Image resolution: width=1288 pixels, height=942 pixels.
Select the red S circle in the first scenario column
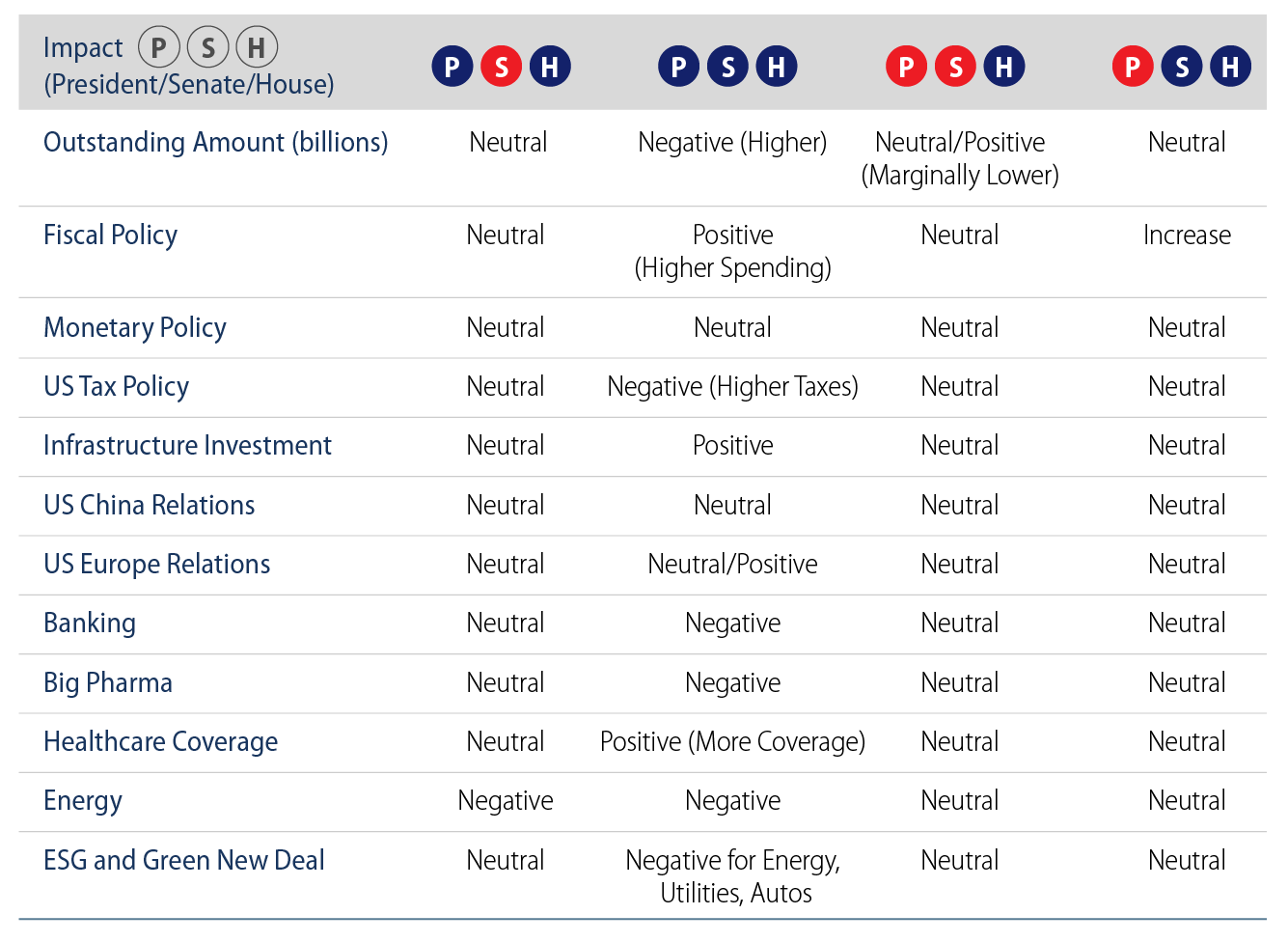pos(502,67)
